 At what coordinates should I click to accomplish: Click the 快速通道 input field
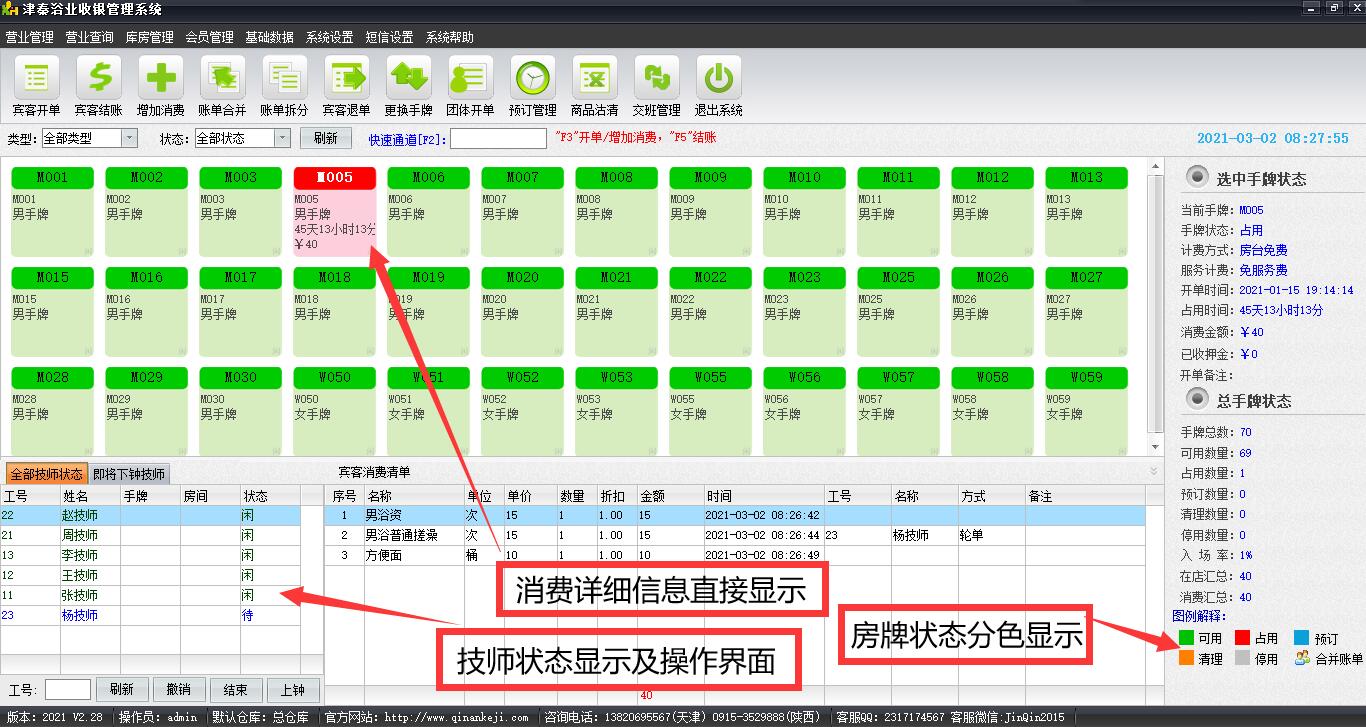coord(498,139)
